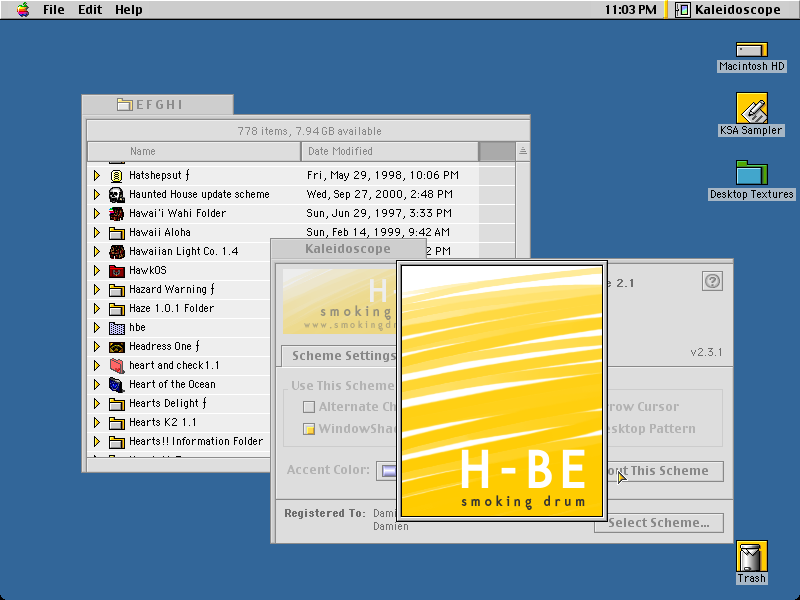
Task: Select the Hawaii Aloha folder icon
Action: pyautogui.click(x=117, y=233)
